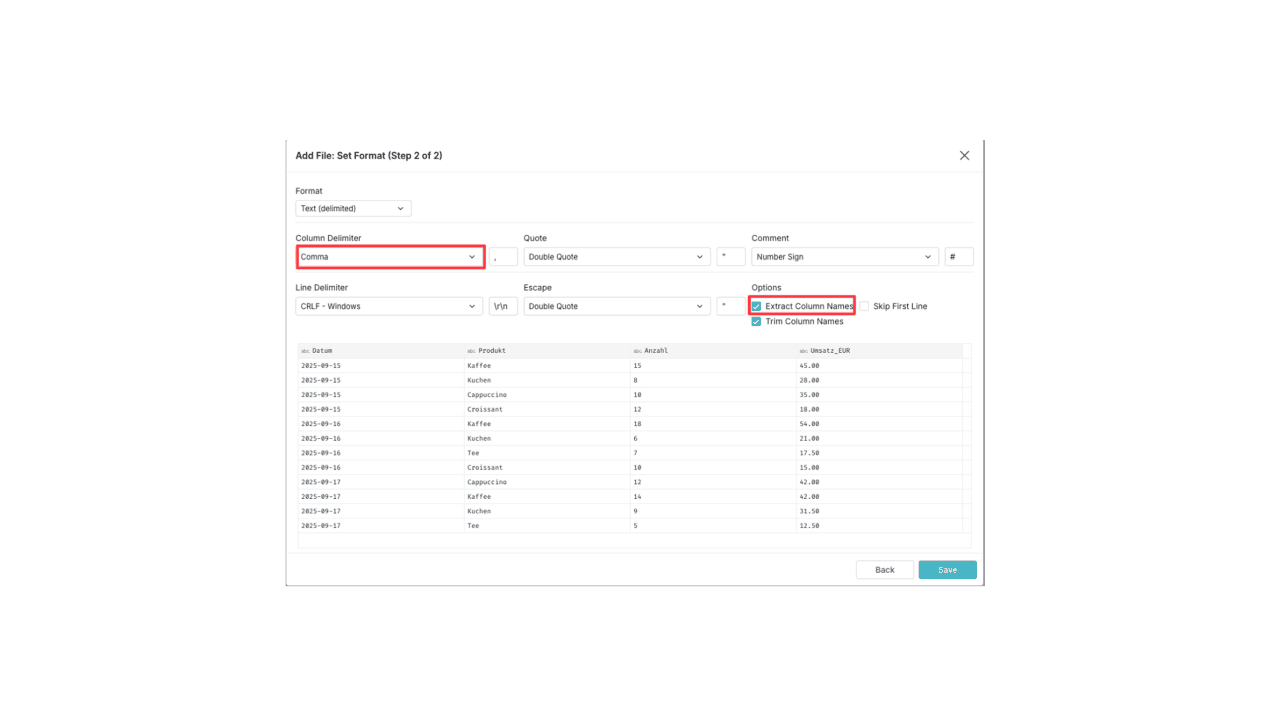Image resolution: width=1270 pixels, height=715 pixels.
Task: Open the Line Delimiter CRLF dropdown
Action: (x=389, y=306)
